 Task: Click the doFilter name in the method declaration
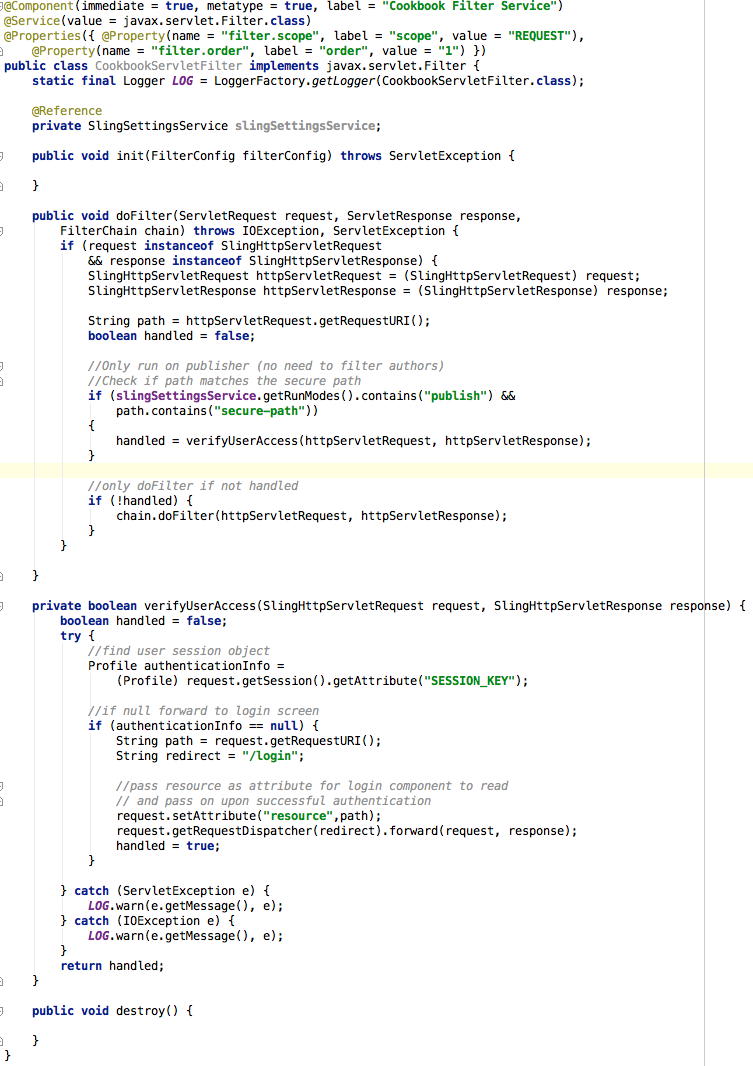(143, 216)
